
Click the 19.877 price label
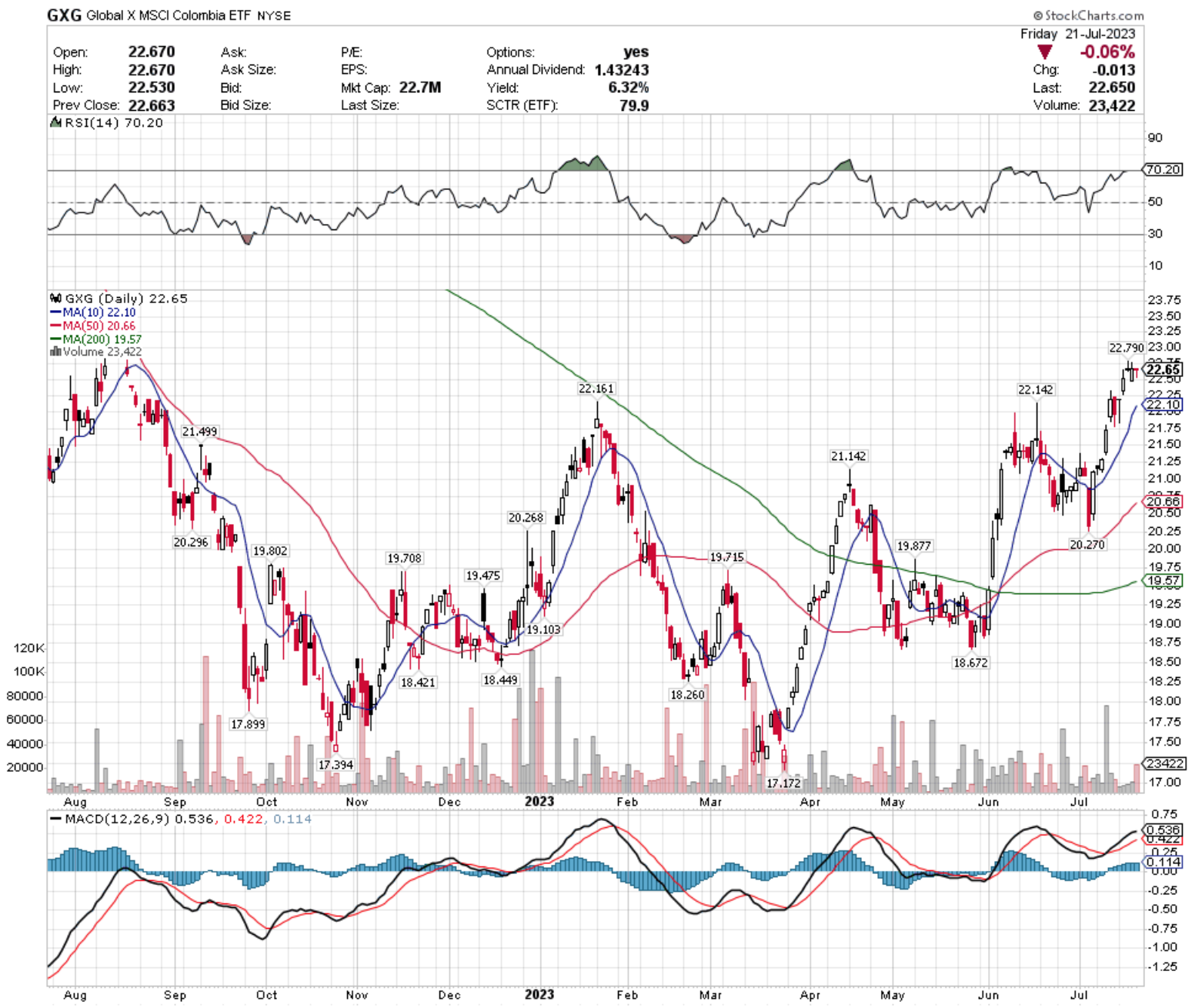[x=913, y=546]
